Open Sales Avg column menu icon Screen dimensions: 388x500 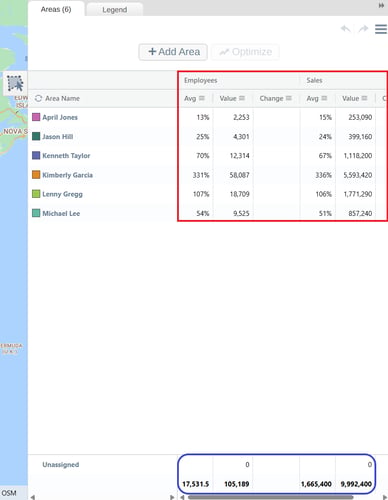click(324, 98)
